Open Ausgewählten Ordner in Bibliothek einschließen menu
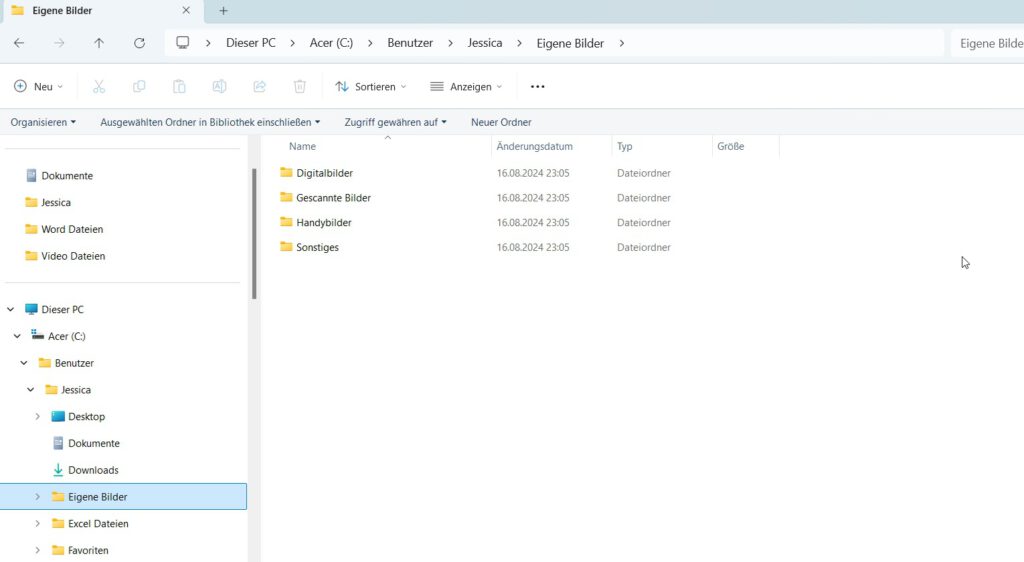 [x=210, y=122]
